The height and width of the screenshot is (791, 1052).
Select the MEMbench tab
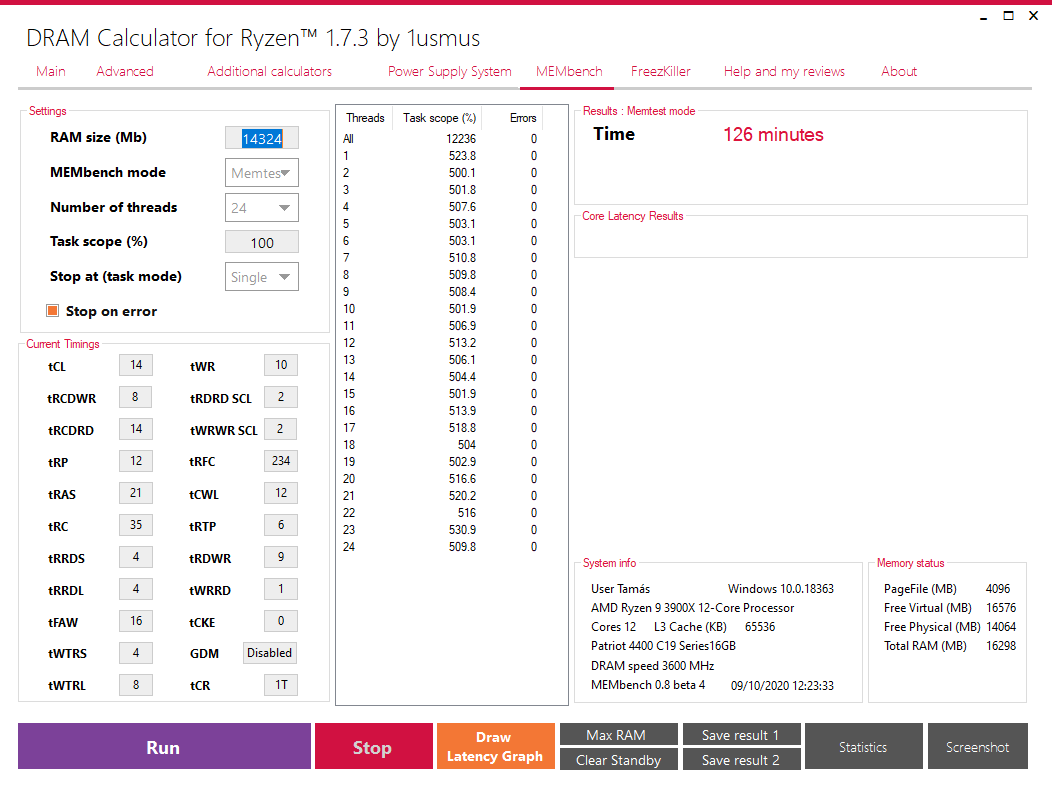pos(569,72)
